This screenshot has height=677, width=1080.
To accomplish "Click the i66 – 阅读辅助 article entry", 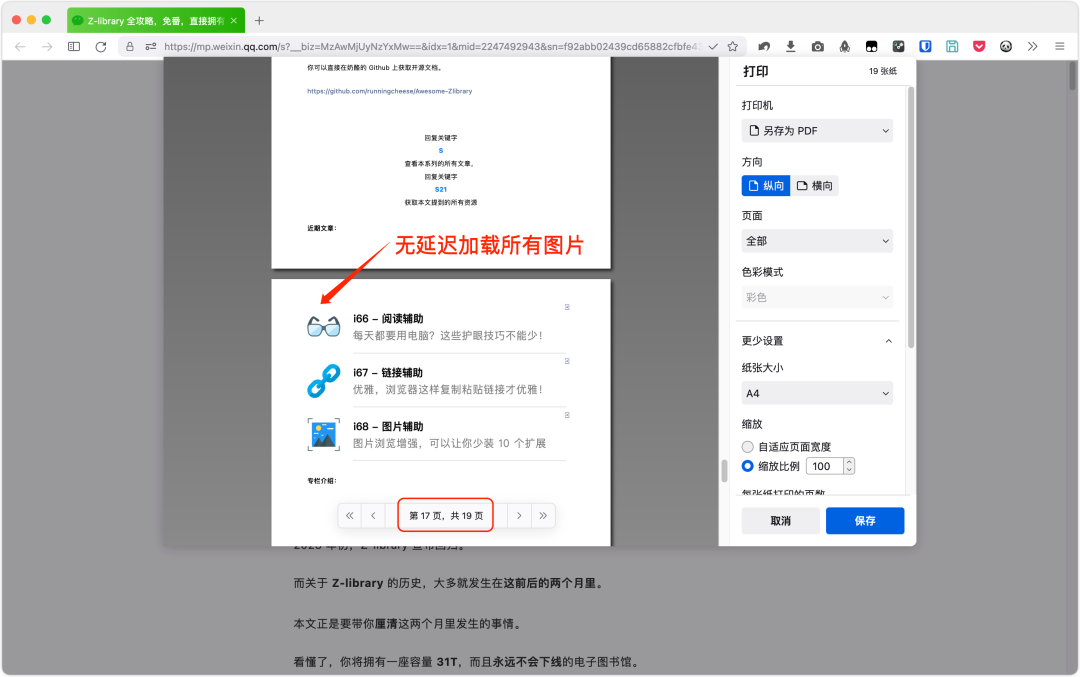I will [436, 327].
